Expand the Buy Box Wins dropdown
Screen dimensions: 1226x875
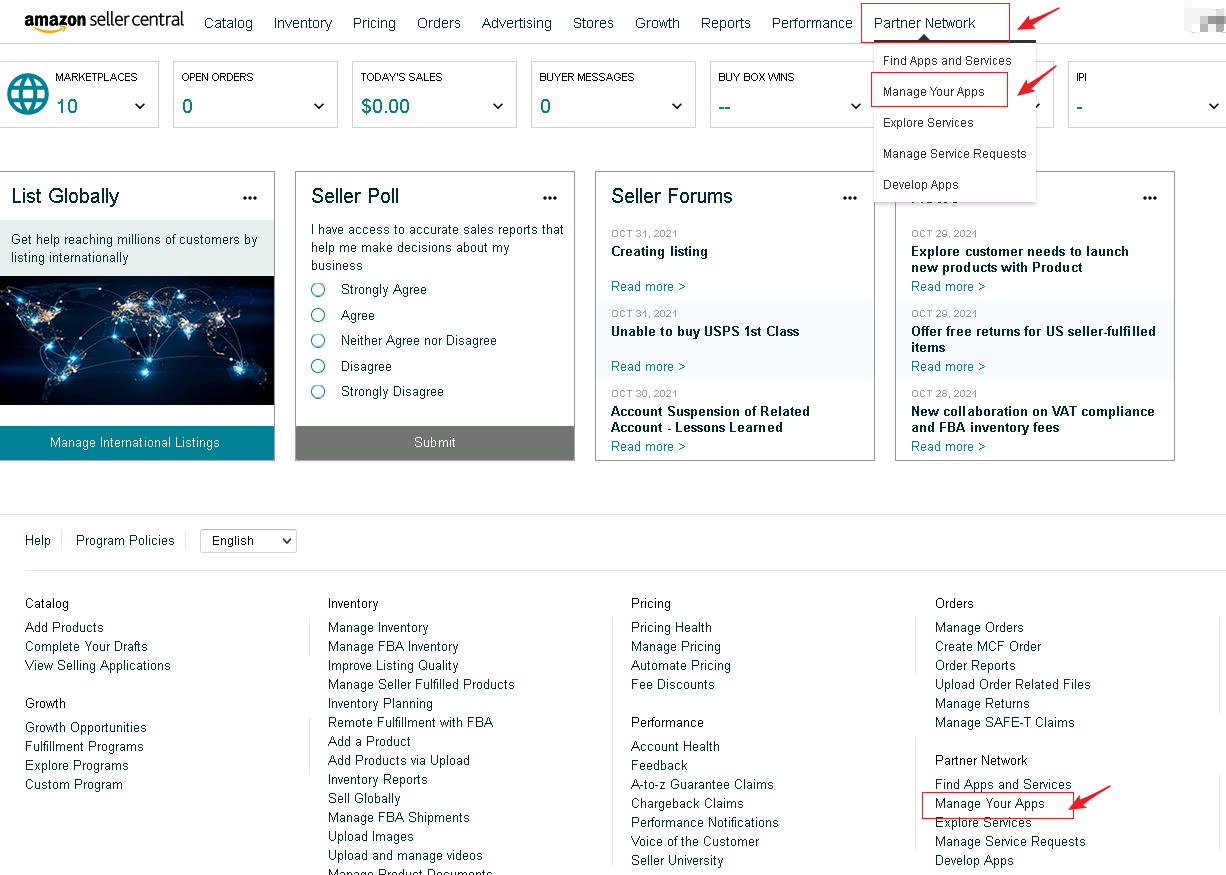pos(856,107)
